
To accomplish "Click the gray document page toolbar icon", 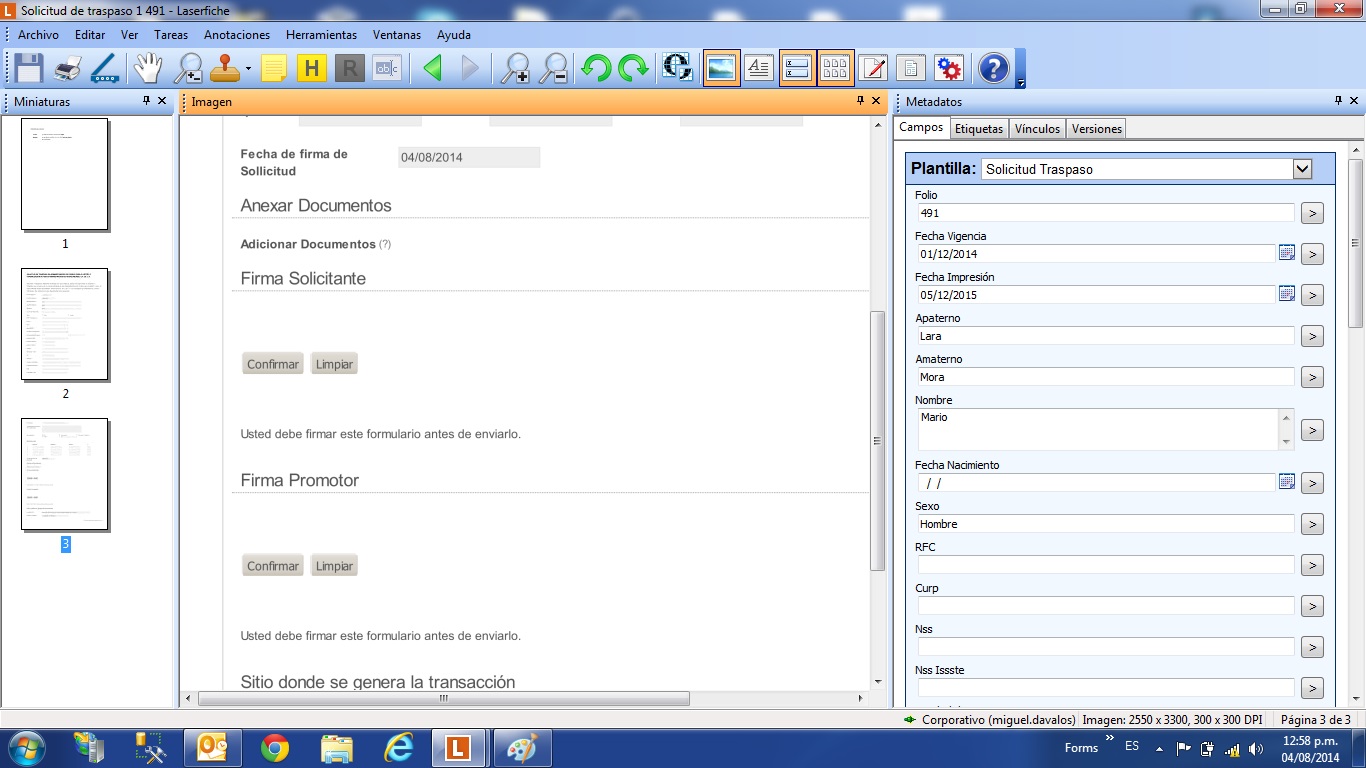I will [x=911, y=68].
